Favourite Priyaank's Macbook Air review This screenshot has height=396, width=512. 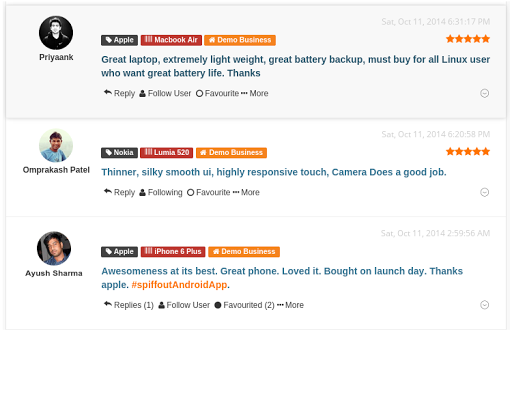click(217, 93)
